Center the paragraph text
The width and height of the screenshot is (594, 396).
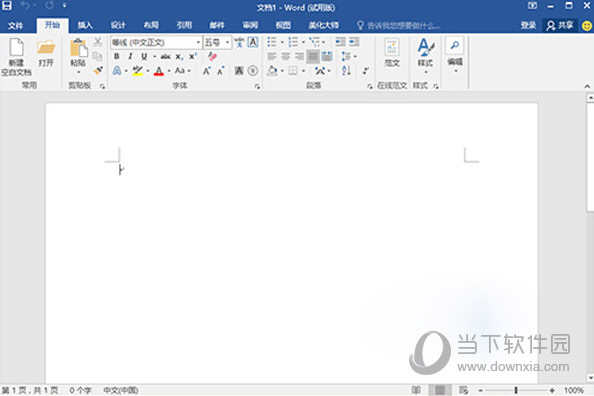point(285,56)
